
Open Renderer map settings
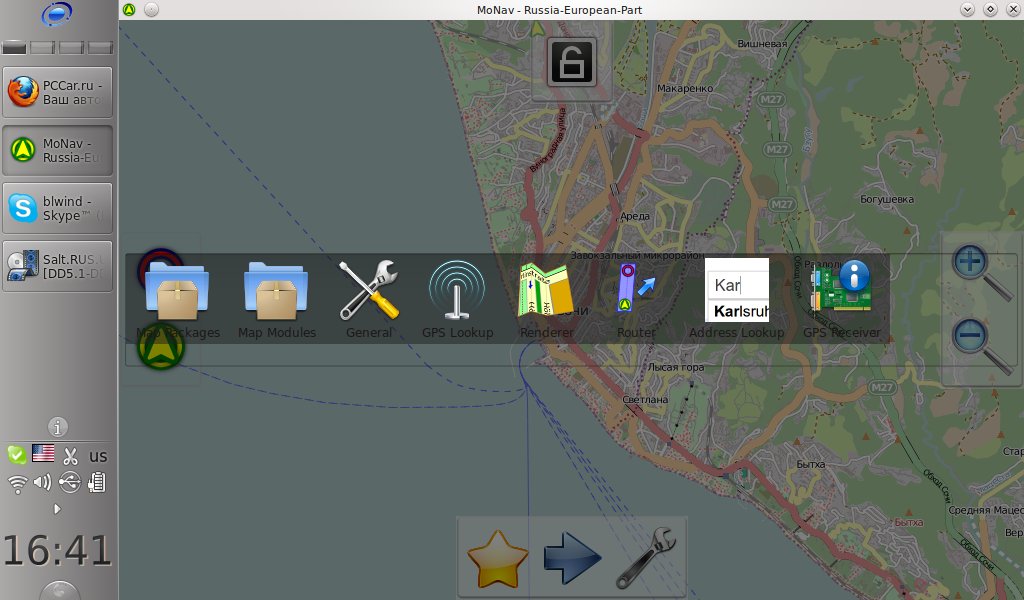click(546, 292)
